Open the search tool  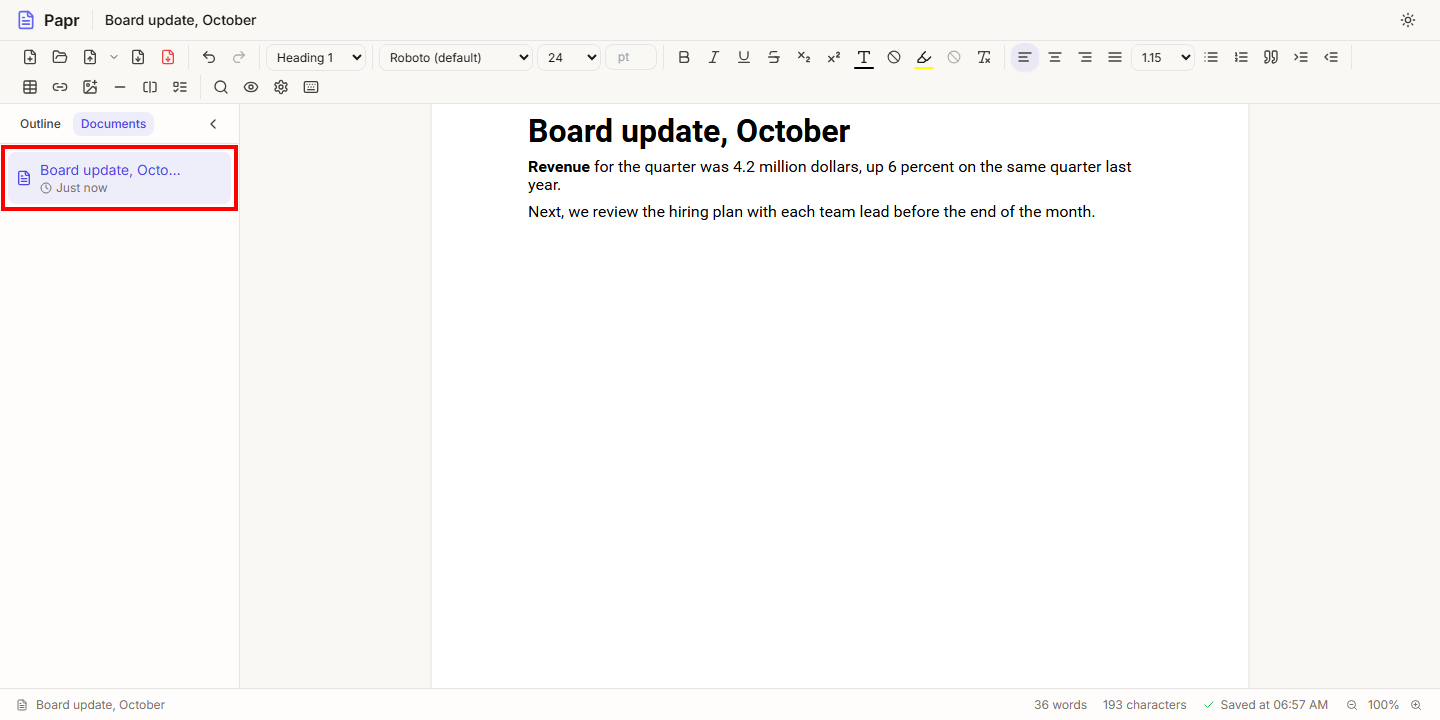pyautogui.click(x=221, y=87)
